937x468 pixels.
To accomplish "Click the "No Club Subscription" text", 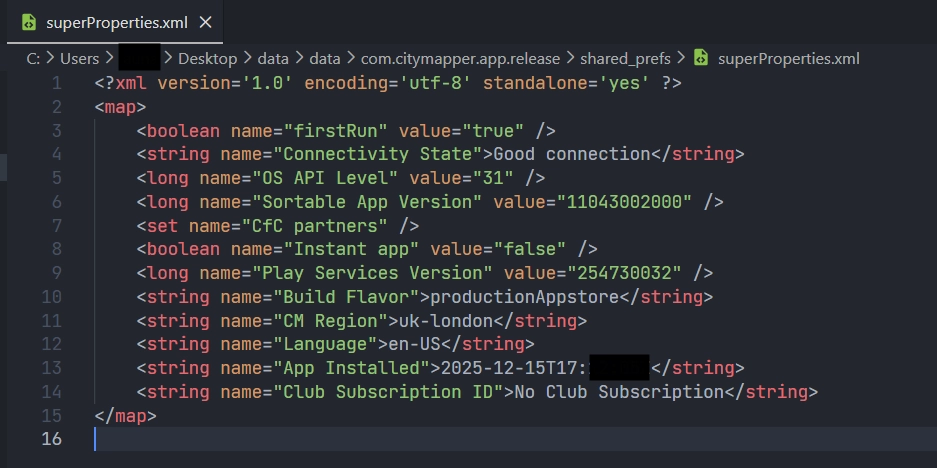I will click(x=620, y=392).
